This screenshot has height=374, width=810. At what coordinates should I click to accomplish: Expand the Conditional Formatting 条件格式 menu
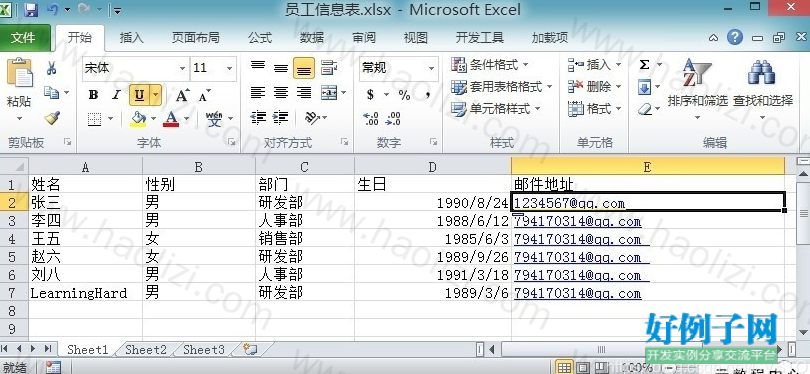point(490,65)
